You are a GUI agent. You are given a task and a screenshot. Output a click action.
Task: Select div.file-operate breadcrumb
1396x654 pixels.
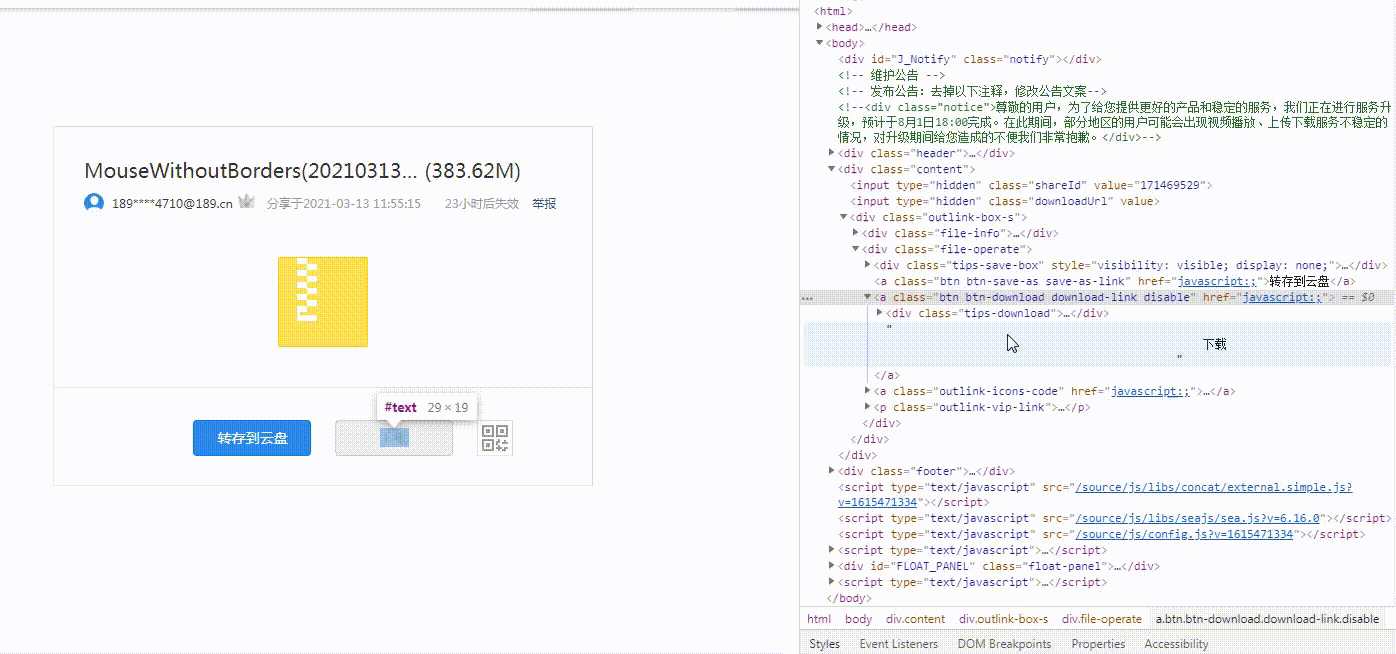click(x=1101, y=619)
